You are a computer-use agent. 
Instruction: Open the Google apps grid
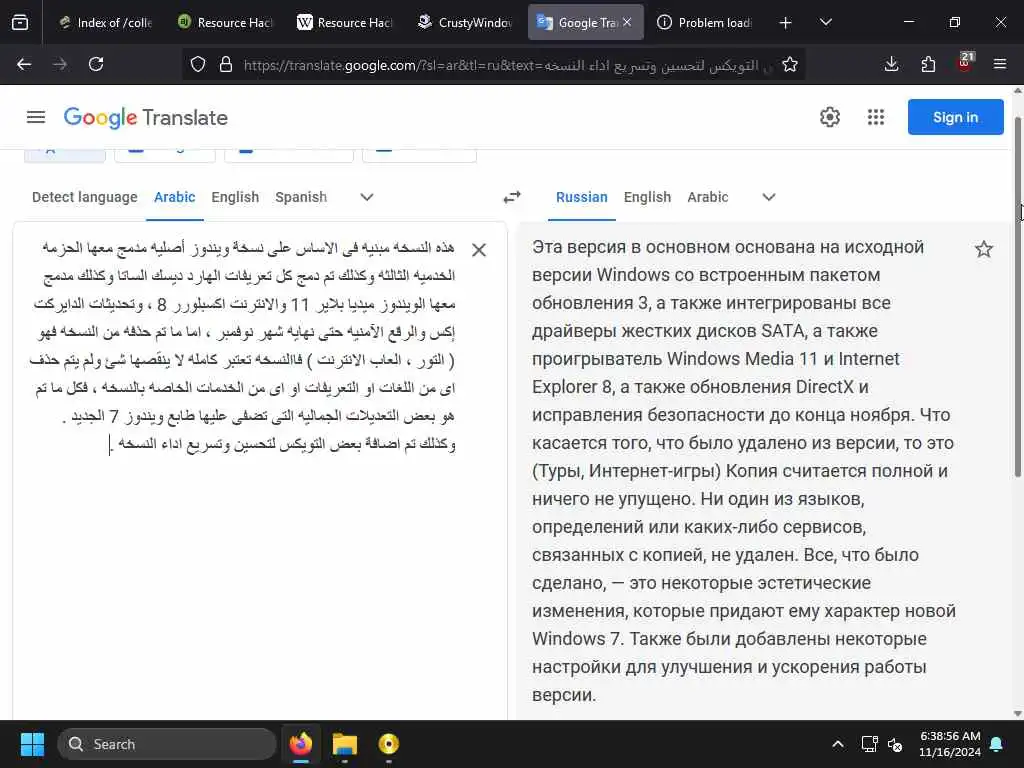click(x=876, y=118)
